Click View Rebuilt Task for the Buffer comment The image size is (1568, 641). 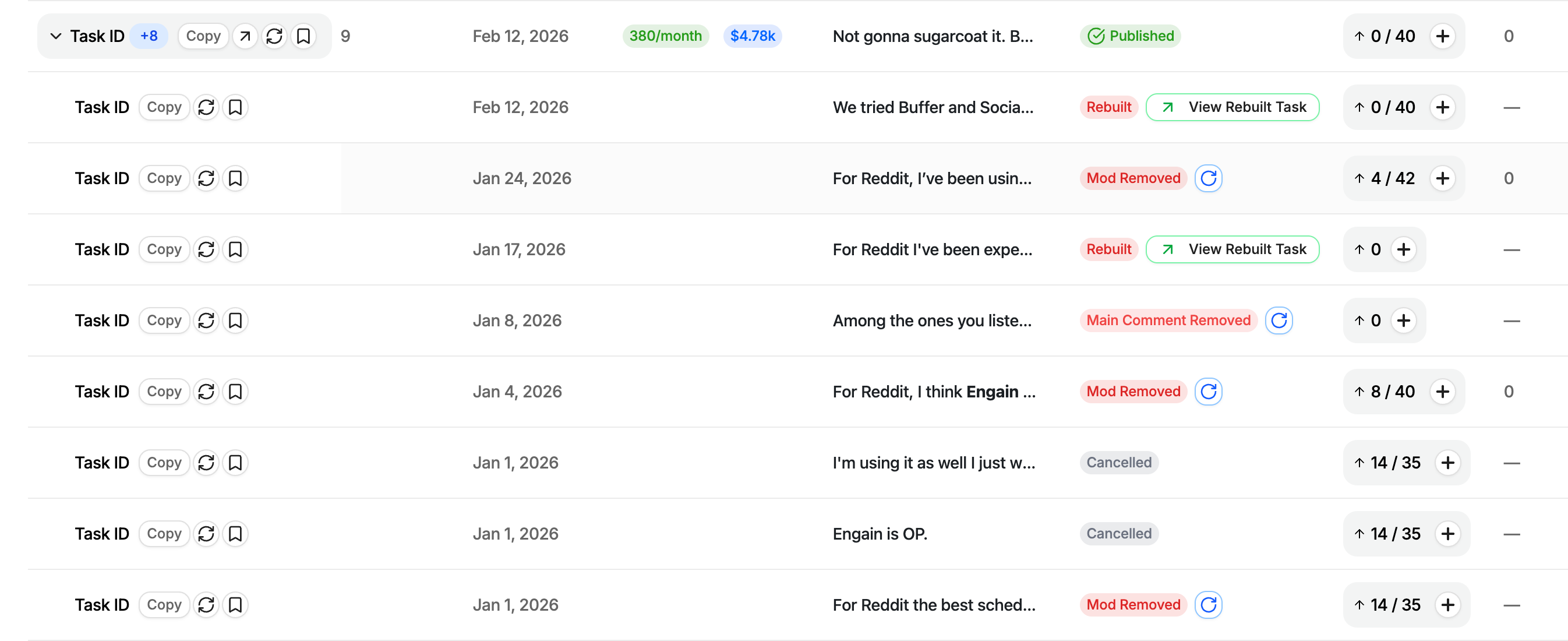click(x=1232, y=107)
